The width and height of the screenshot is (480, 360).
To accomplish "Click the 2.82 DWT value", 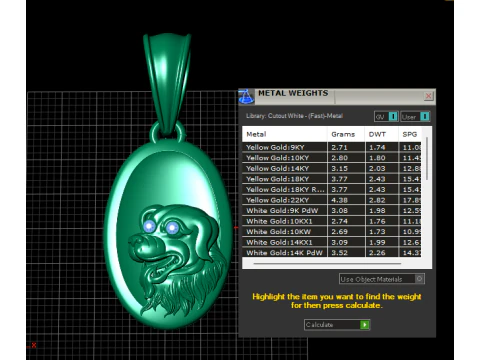I will point(377,200).
